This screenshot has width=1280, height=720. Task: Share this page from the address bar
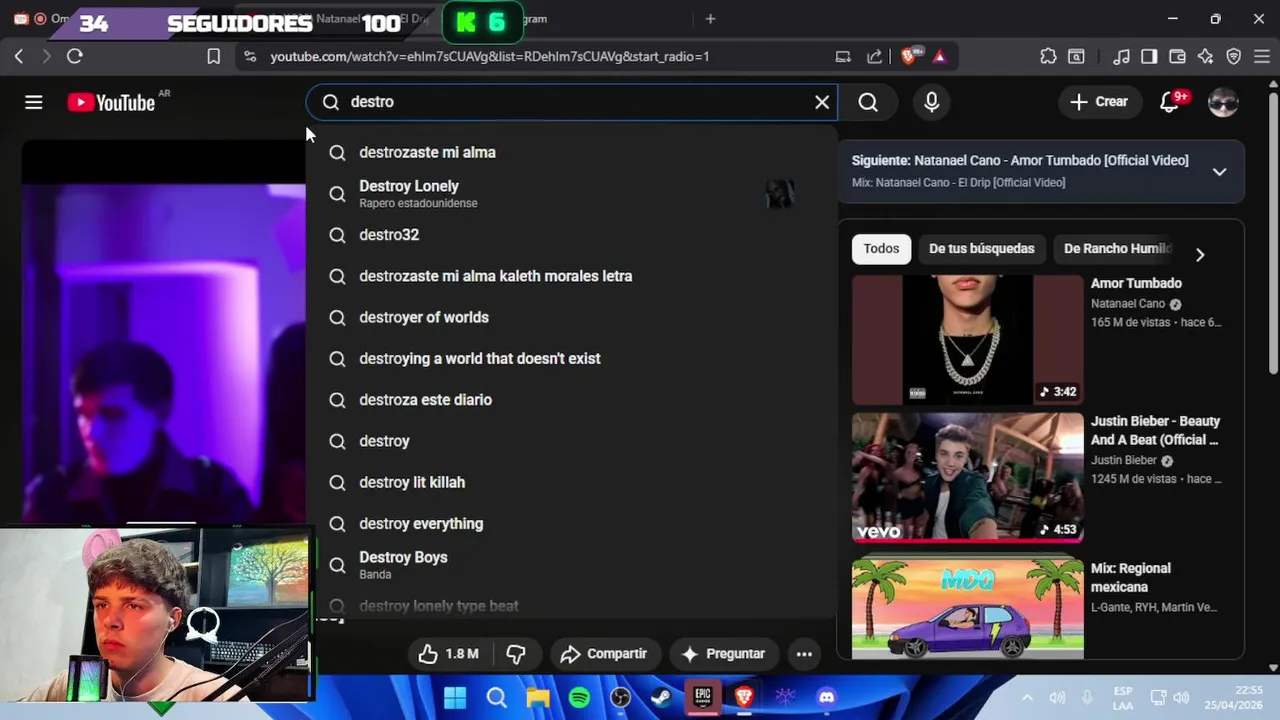875,56
